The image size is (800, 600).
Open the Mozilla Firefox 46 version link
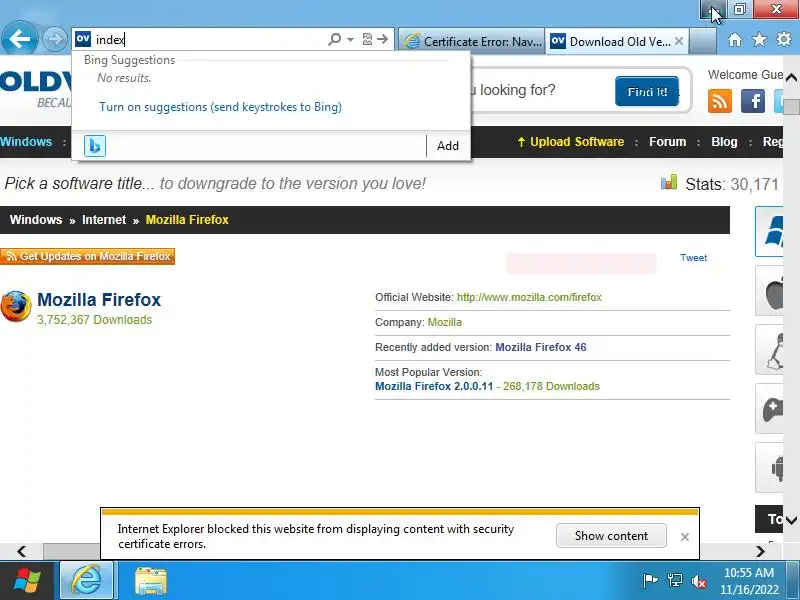tap(541, 347)
